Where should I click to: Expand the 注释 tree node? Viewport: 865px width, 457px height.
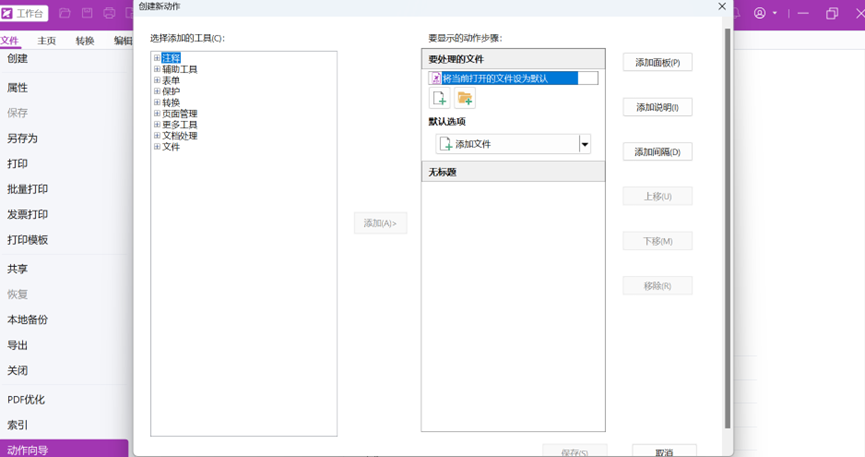pyautogui.click(x=157, y=58)
